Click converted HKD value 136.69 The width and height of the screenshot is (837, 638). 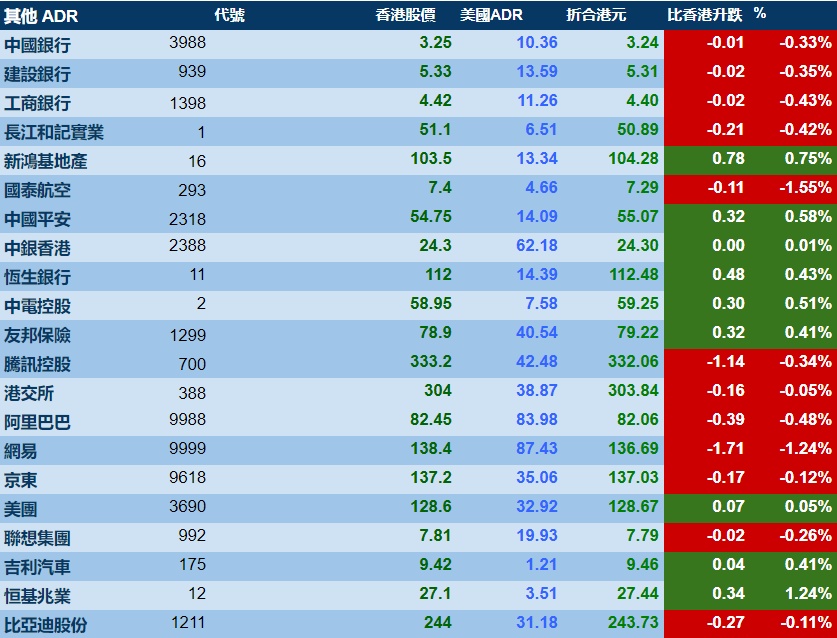point(634,448)
